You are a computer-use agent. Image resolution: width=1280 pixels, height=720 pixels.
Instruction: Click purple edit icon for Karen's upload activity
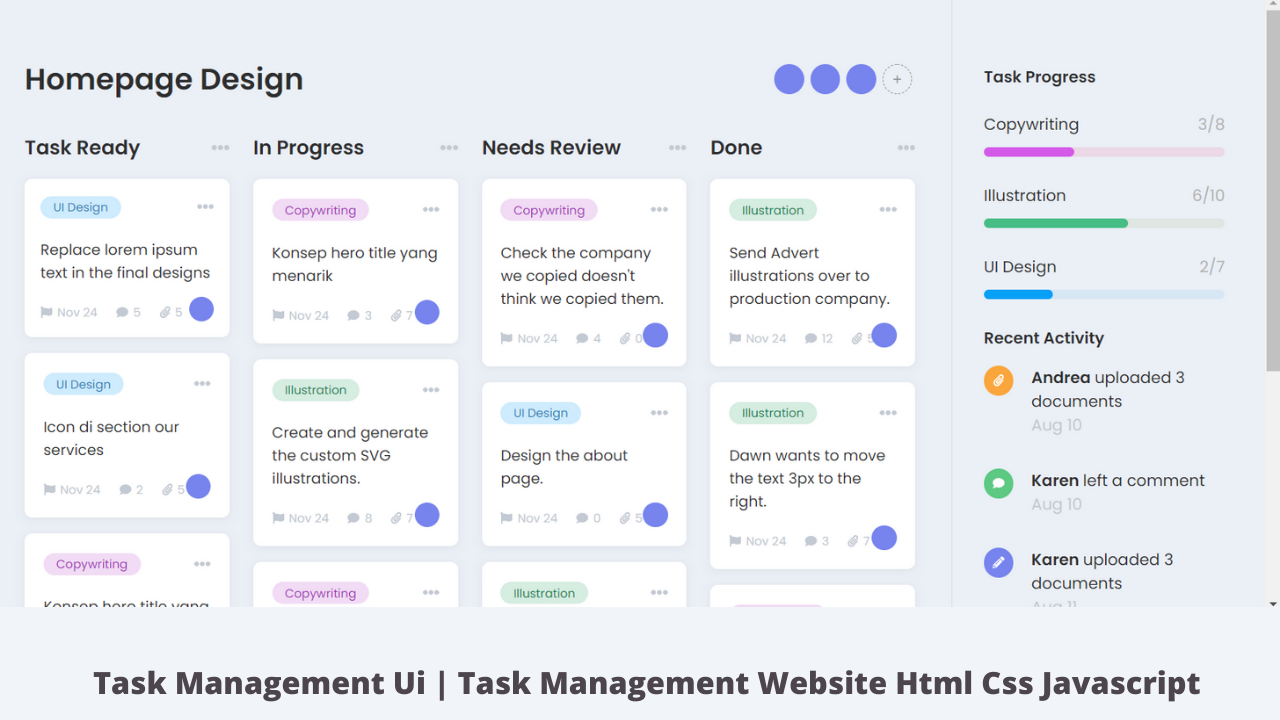[998, 562]
